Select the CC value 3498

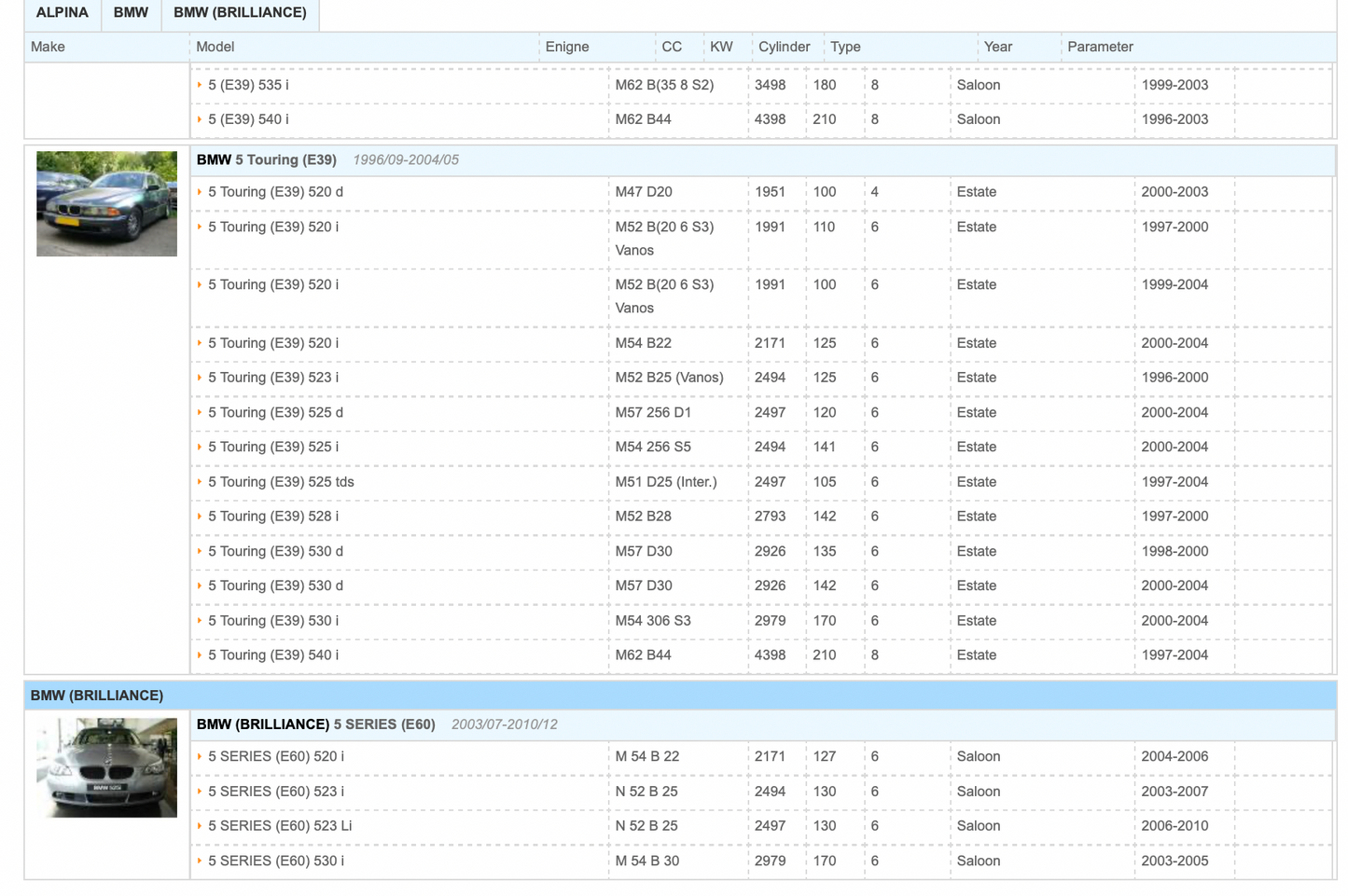[x=770, y=85]
